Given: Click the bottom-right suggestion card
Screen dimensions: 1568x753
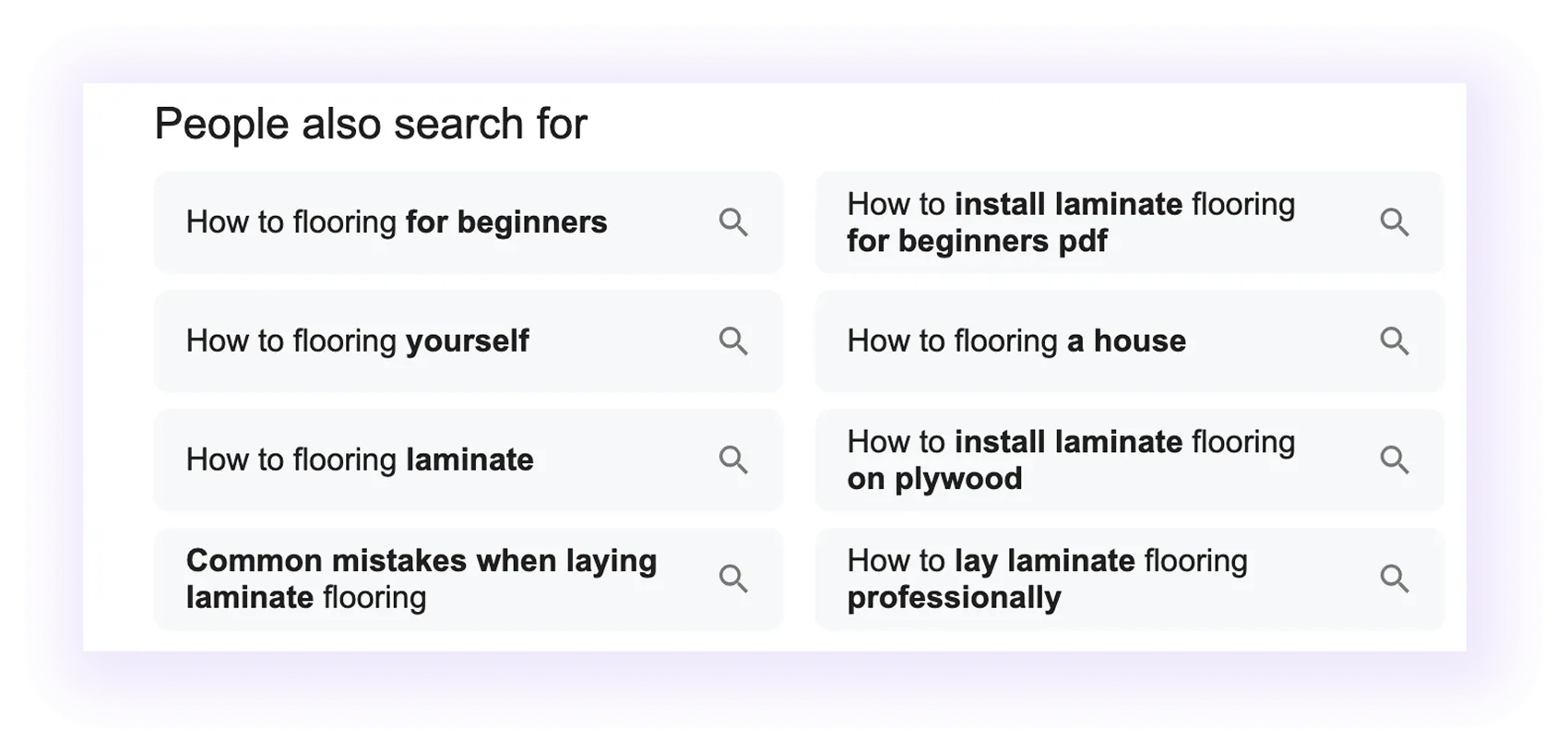Looking at the screenshot, I should tap(1129, 579).
